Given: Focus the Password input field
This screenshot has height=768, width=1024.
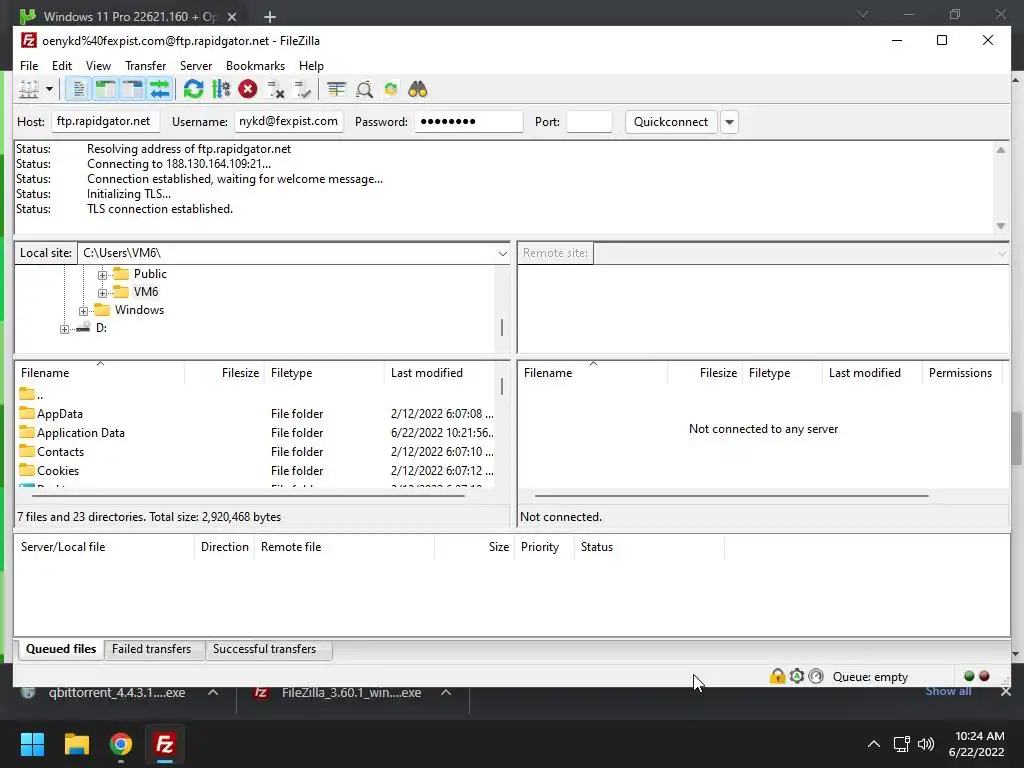Looking at the screenshot, I should 468,121.
